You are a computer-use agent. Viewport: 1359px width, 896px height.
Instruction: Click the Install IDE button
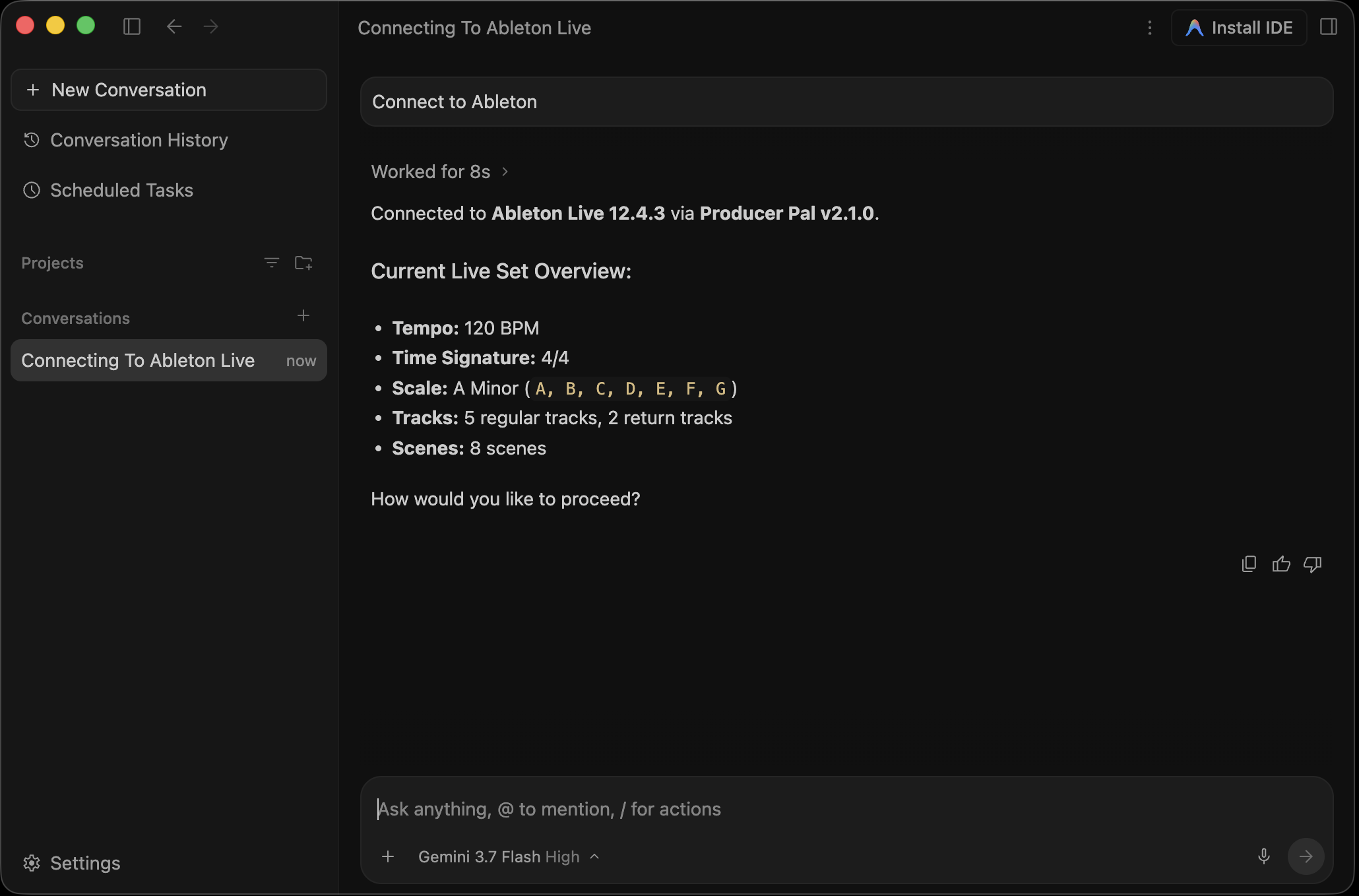coord(1239,28)
